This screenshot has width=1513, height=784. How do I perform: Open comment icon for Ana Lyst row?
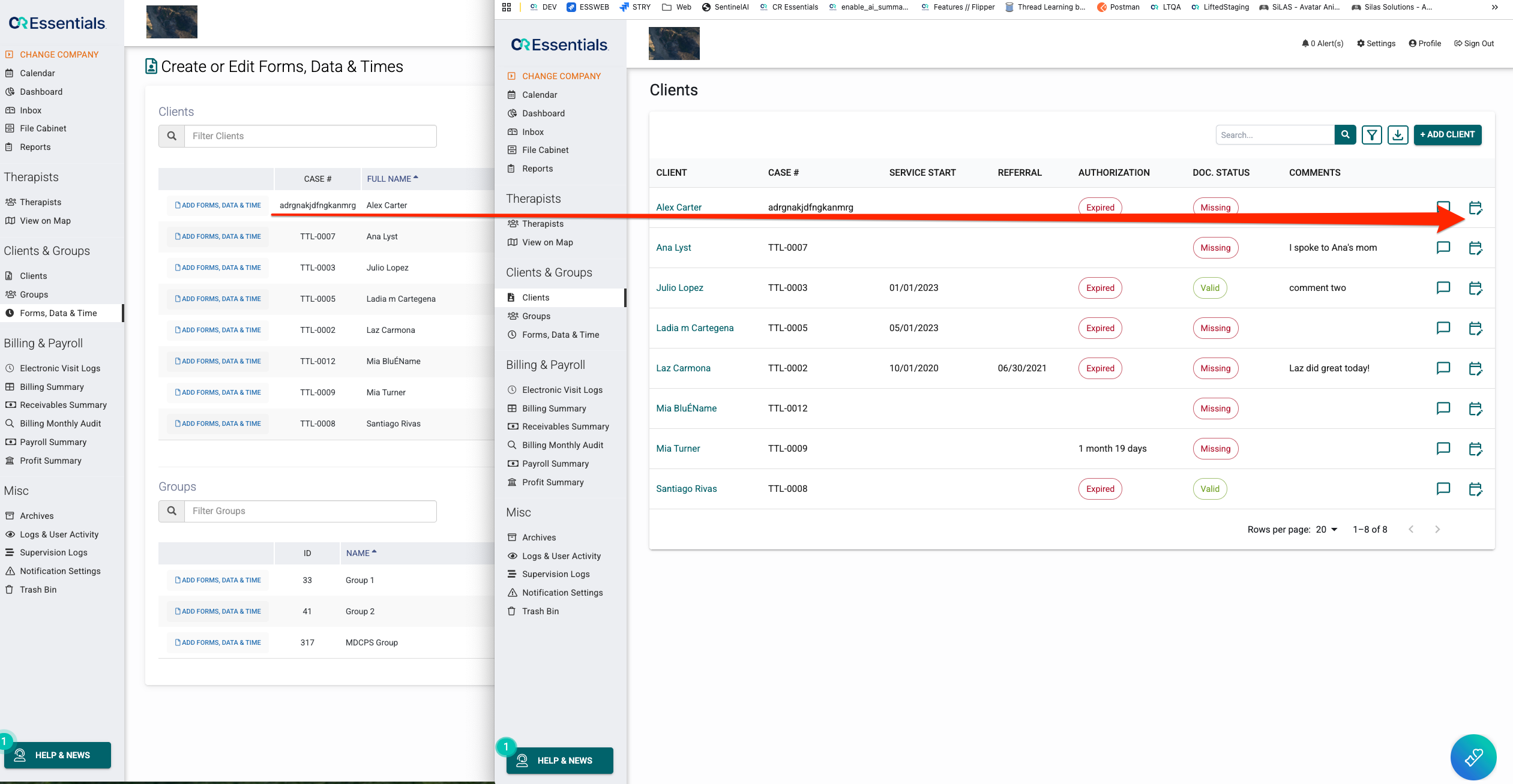coord(1443,248)
